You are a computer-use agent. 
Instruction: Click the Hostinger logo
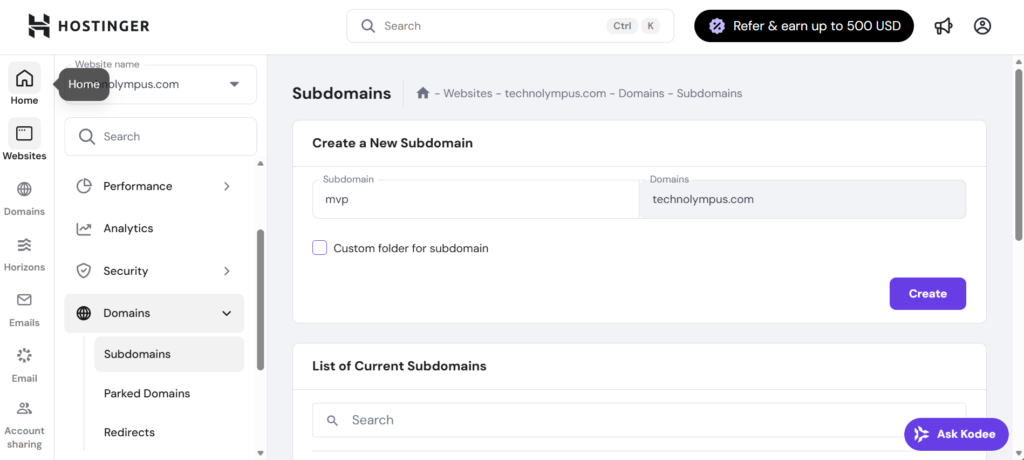point(89,26)
